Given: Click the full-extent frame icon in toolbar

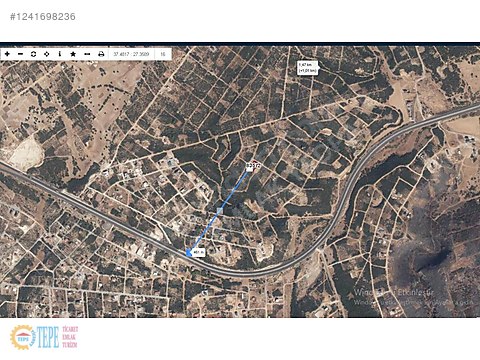Looking at the screenshot, I should pyautogui.click(x=33, y=54).
